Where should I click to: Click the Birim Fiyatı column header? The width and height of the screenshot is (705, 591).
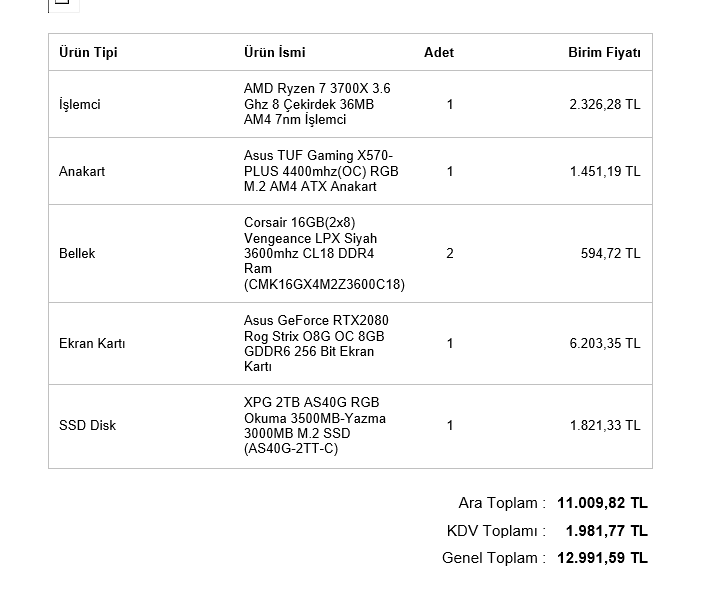click(604, 52)
